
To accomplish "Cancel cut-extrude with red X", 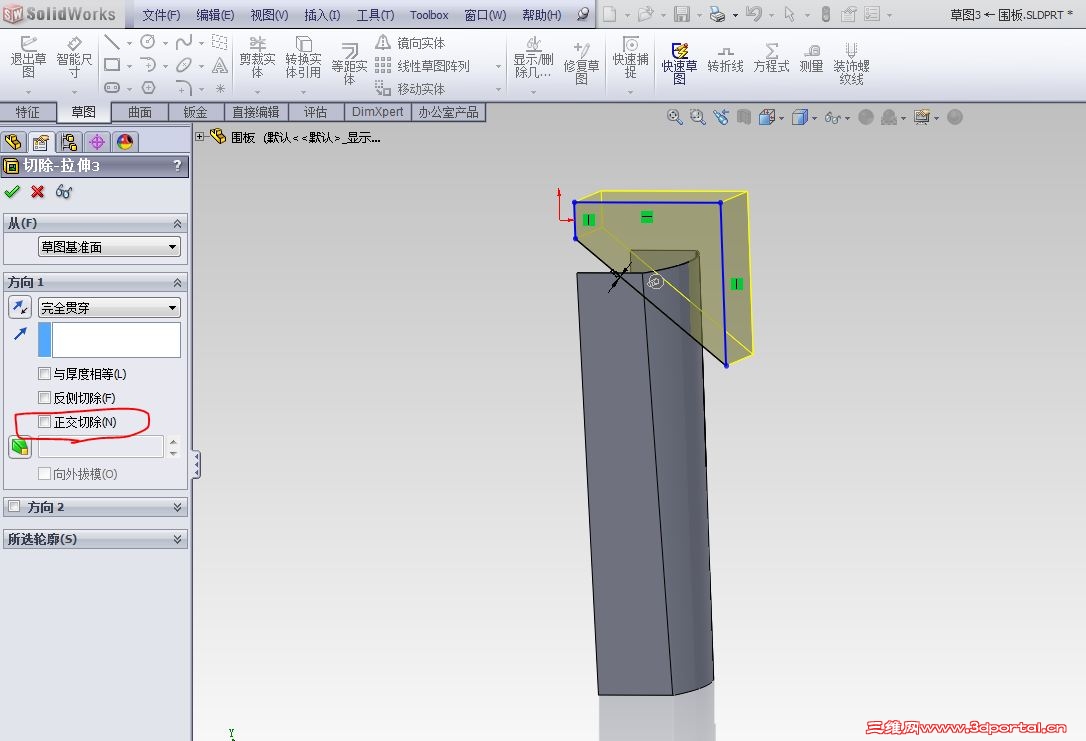I will point(37,191).
